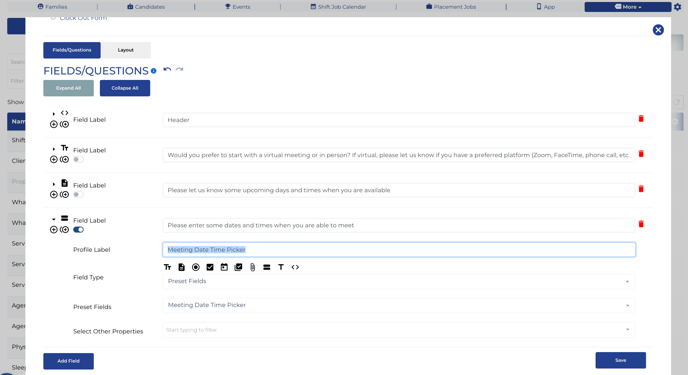Turn off the switch on the dates and times row
This screenshot has height=375, width=688.
click(78, 230)
